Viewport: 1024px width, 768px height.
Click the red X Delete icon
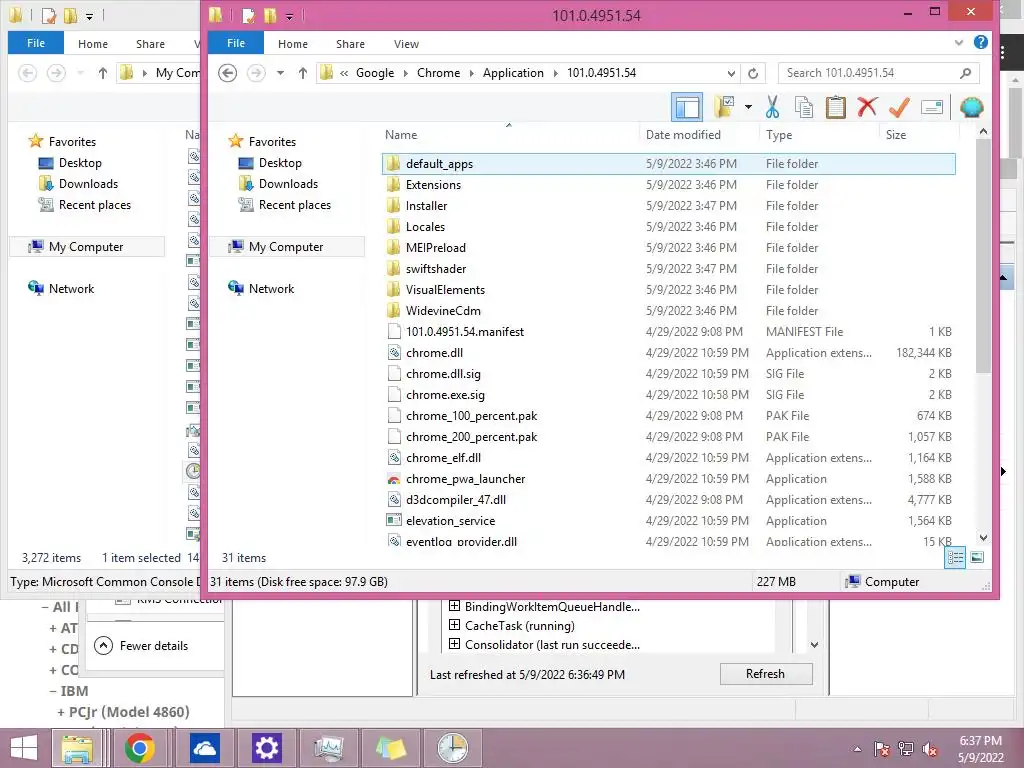pos(867,107)
